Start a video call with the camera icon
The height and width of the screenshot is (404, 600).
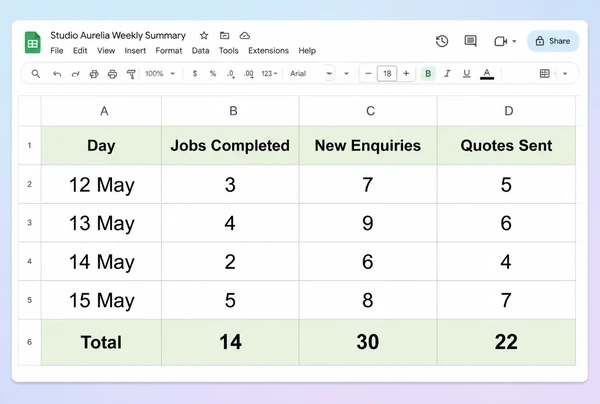pyautogui.click(x=501, y=41)
